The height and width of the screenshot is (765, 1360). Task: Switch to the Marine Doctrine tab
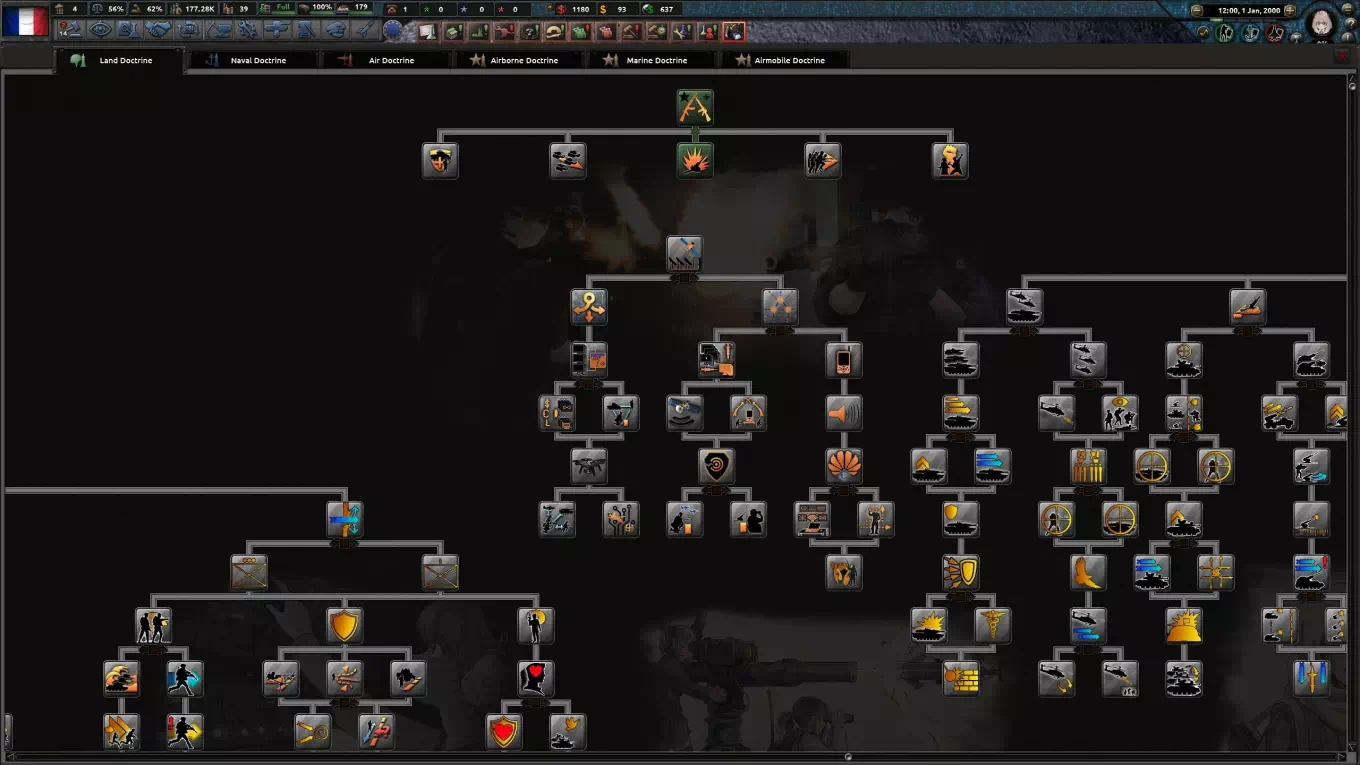(x=652, y=61)
